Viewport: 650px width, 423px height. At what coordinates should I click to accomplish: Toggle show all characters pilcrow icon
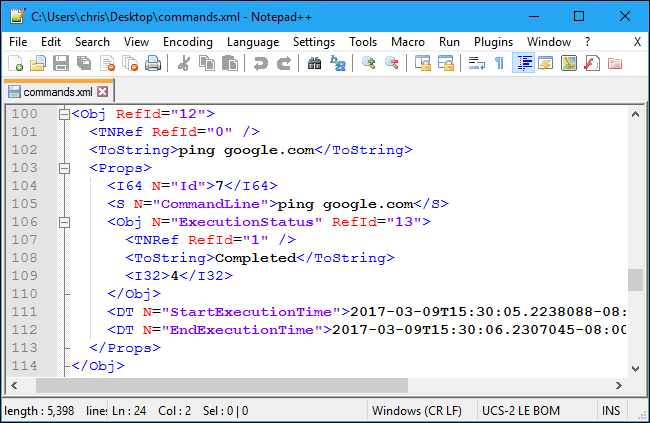click(x=500, y=63)
